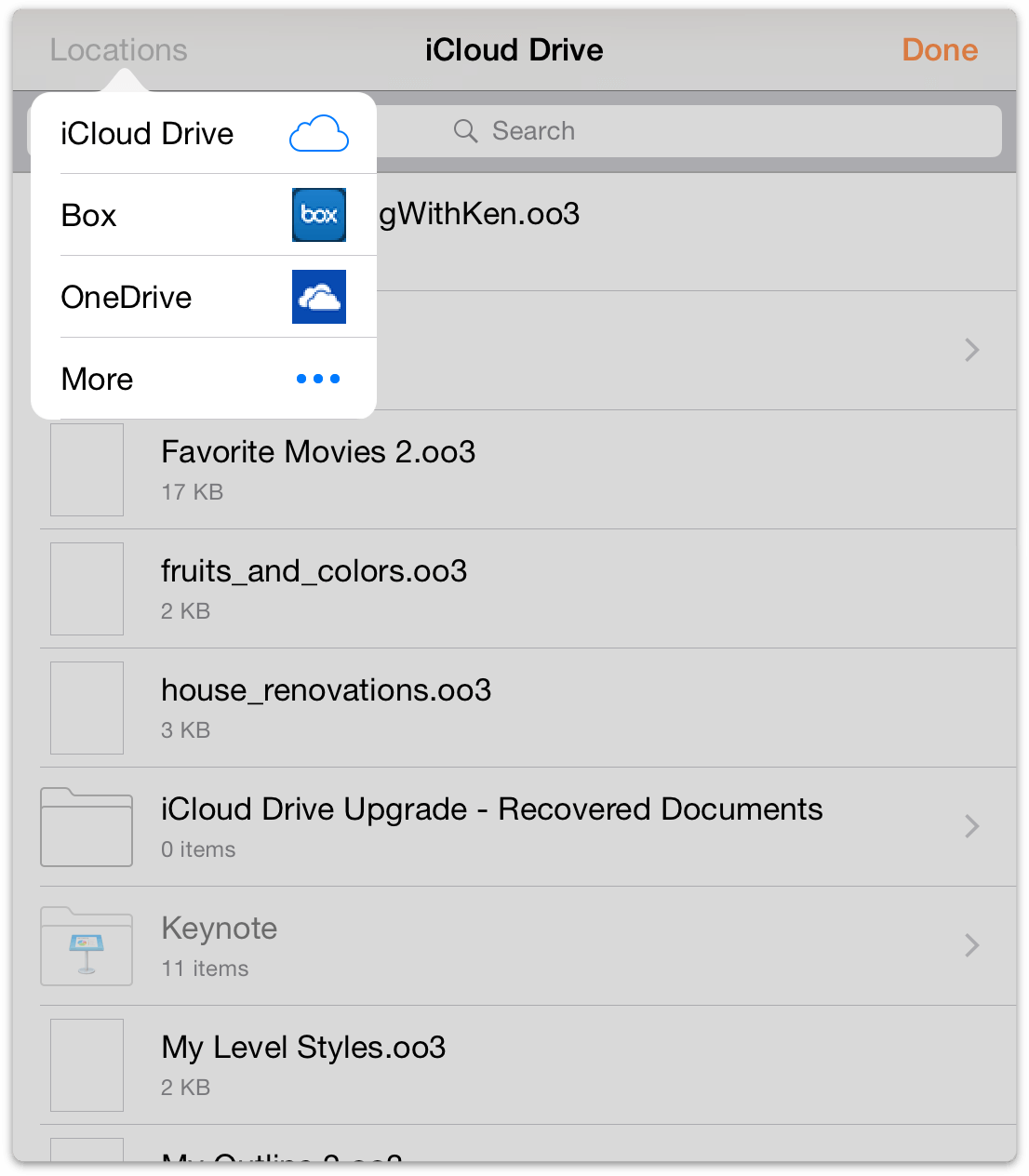
Task: Open file fruits_and_colors.oo3
Action: coord(314,571)
